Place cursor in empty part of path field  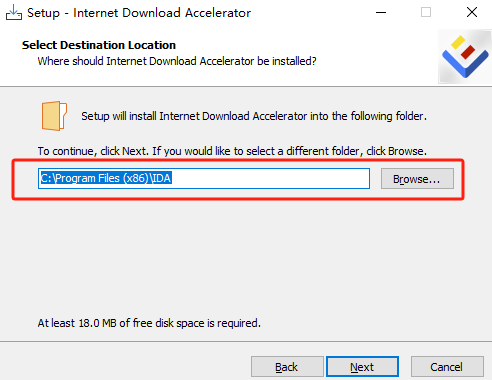coord(270,179)
